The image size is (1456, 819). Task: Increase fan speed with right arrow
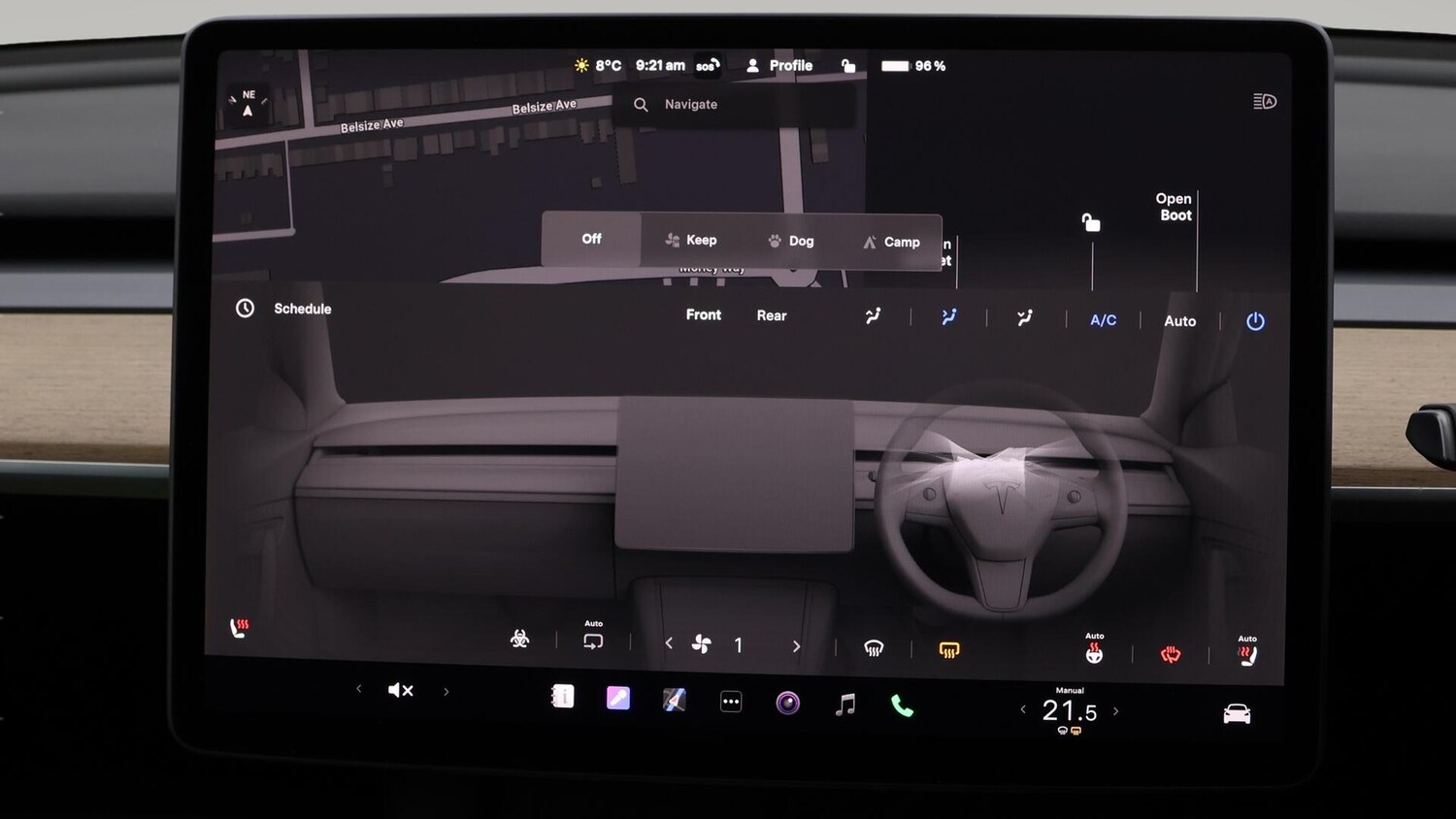coord(796,645)
